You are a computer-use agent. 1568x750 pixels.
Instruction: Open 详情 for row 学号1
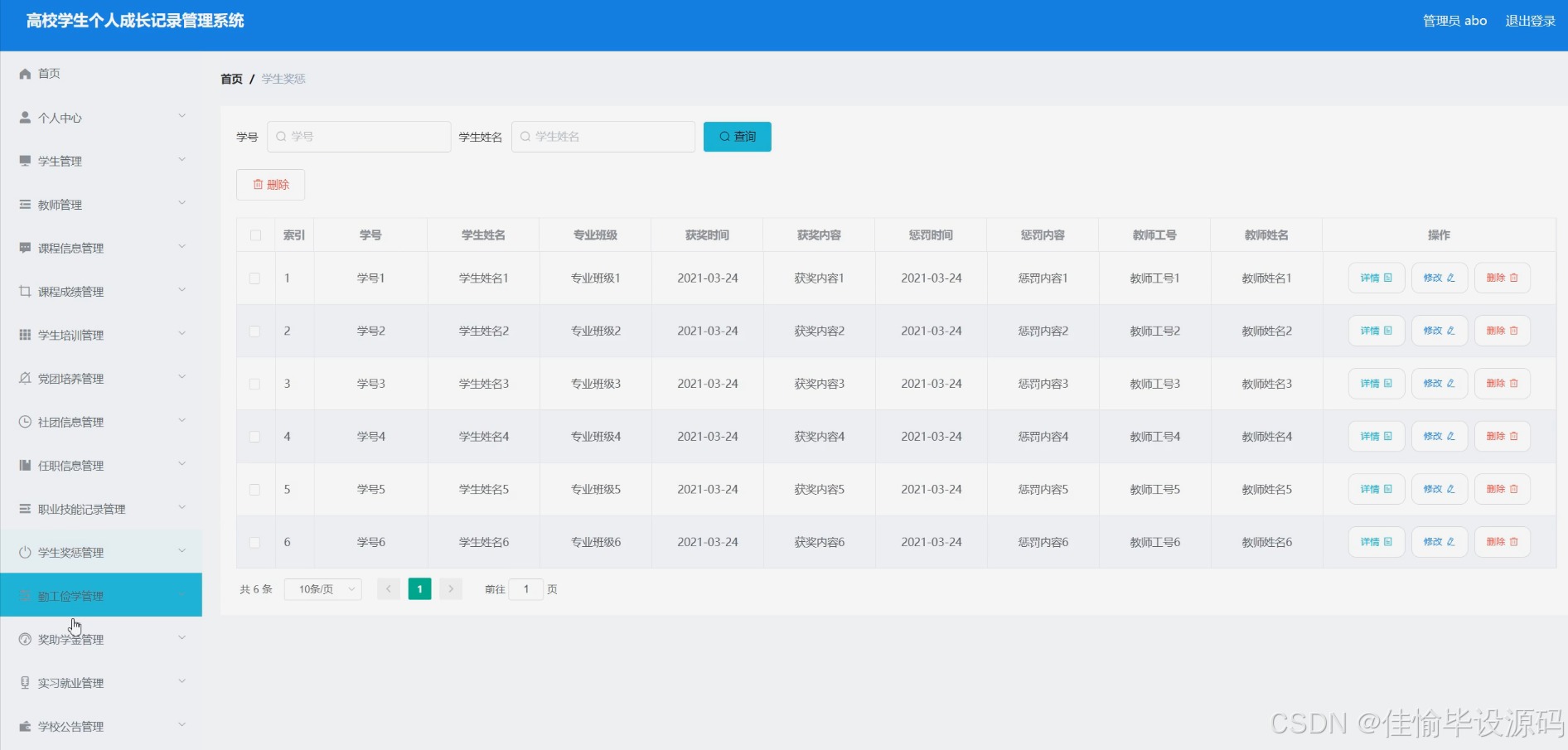pos(1377,278)
